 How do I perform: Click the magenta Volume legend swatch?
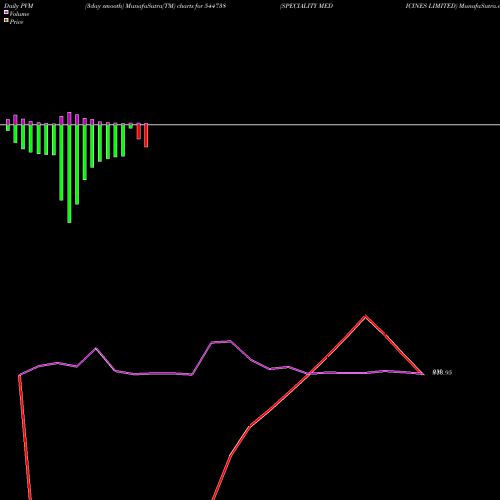[x=6, y=12]
